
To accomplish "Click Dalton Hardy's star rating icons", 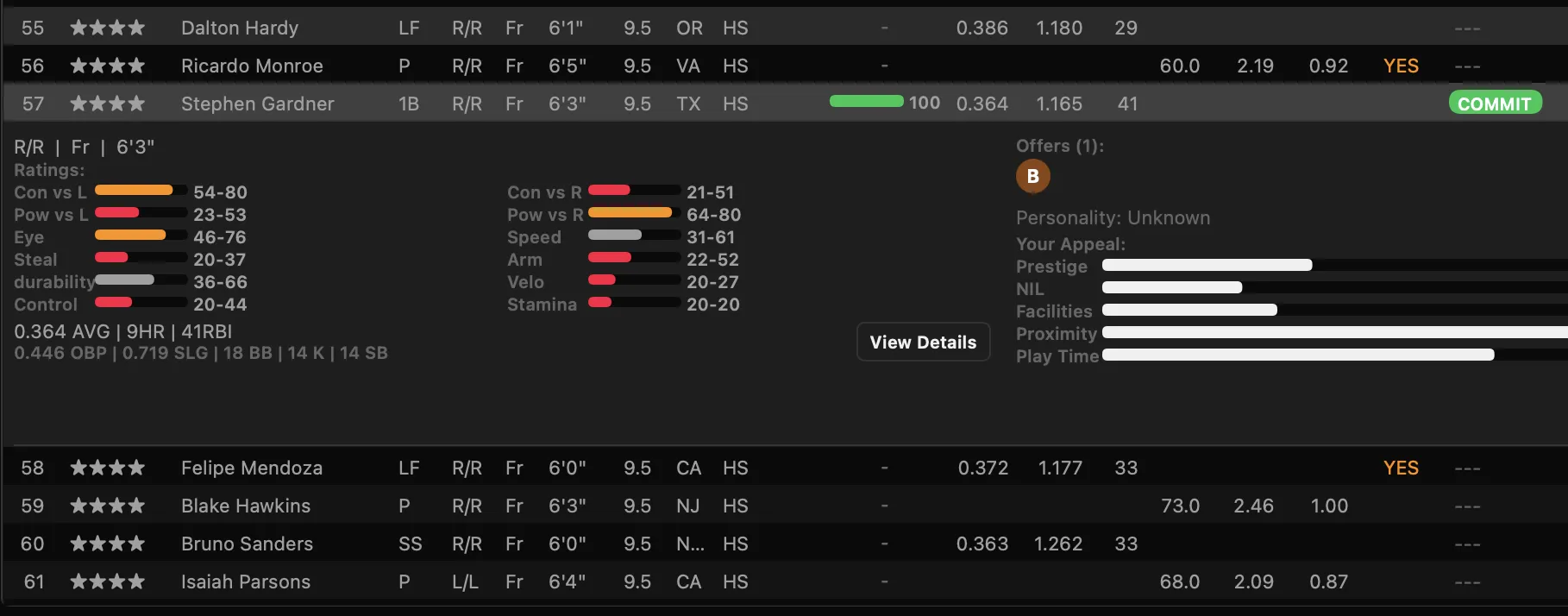I will coord(108,28).
